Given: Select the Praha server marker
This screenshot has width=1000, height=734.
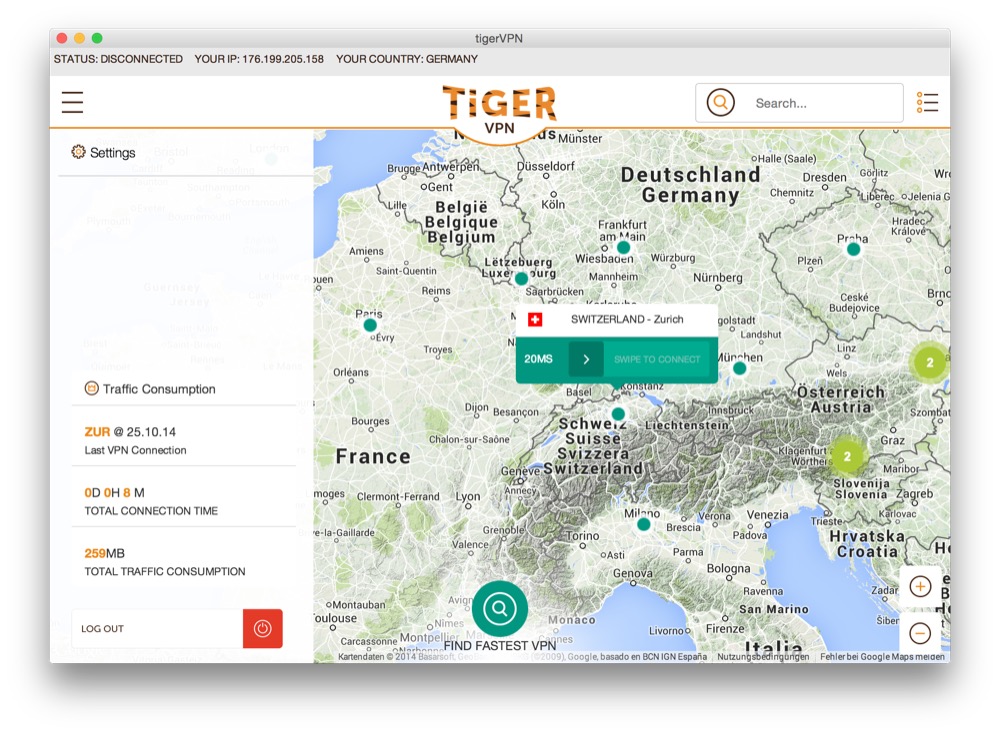Looking at the screenshot, I should click(x=853, y=249).
